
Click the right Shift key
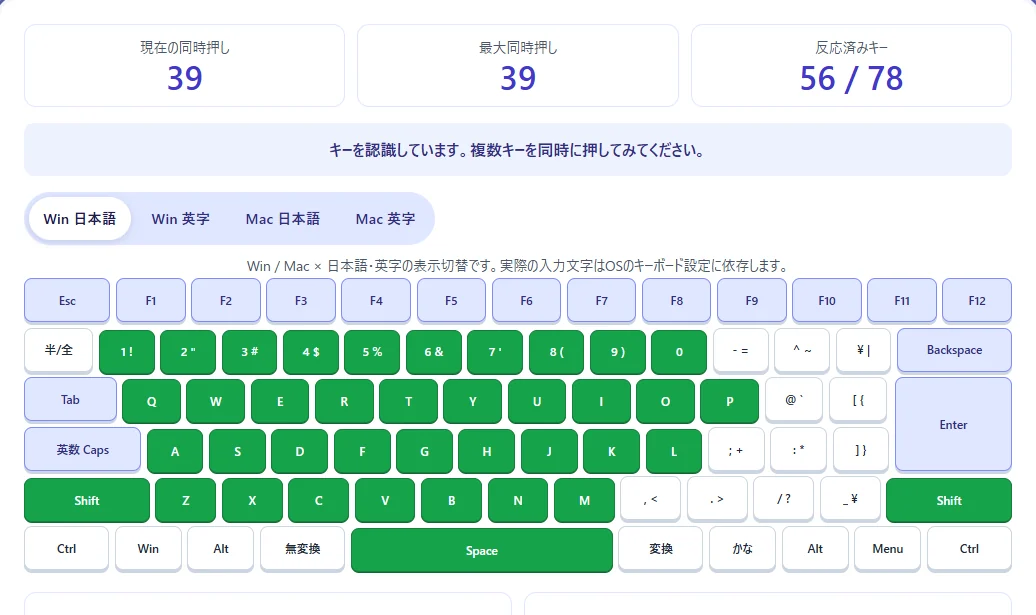[949, 501]
